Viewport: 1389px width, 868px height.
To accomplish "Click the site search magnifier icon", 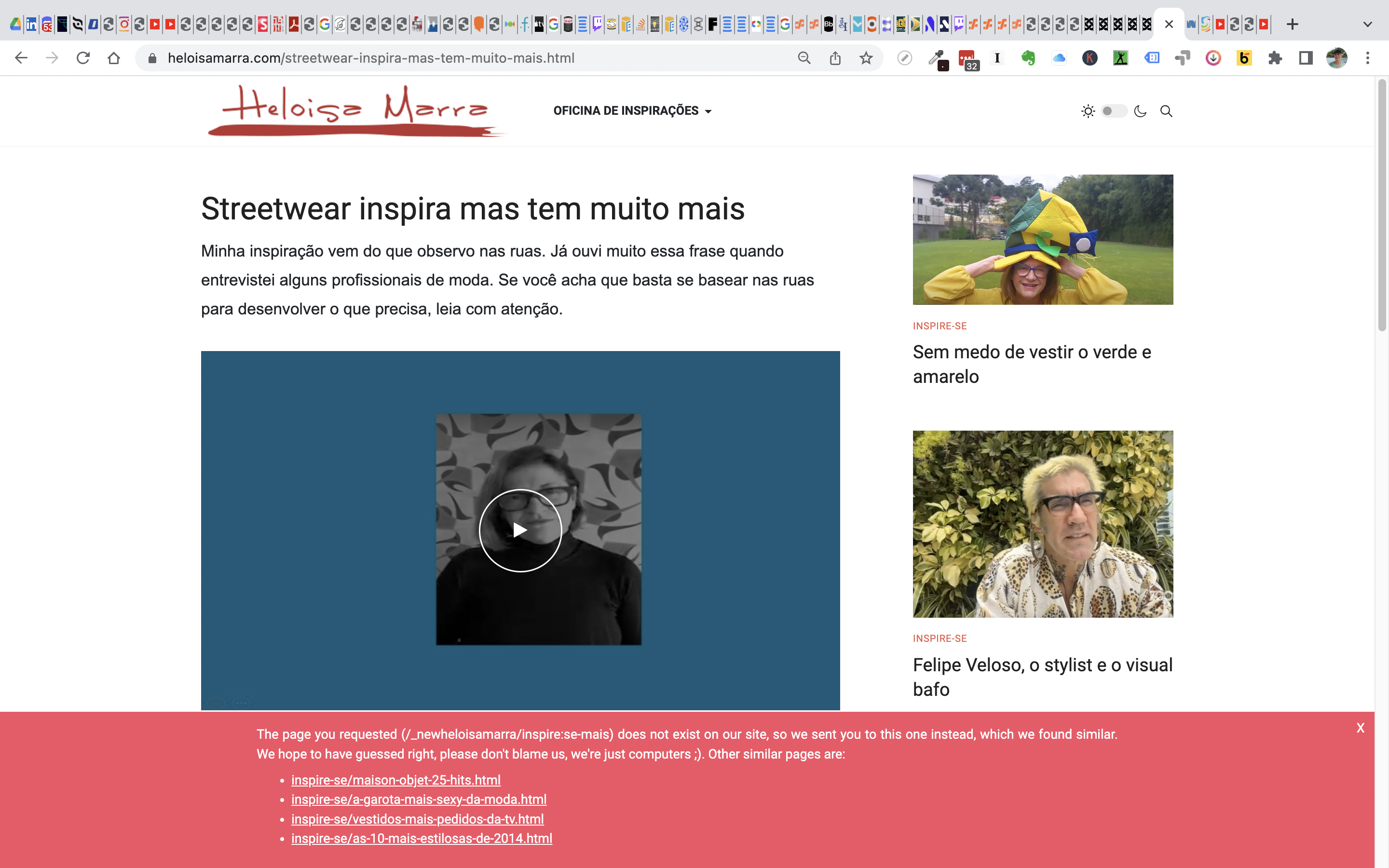I will [1166, 111].
